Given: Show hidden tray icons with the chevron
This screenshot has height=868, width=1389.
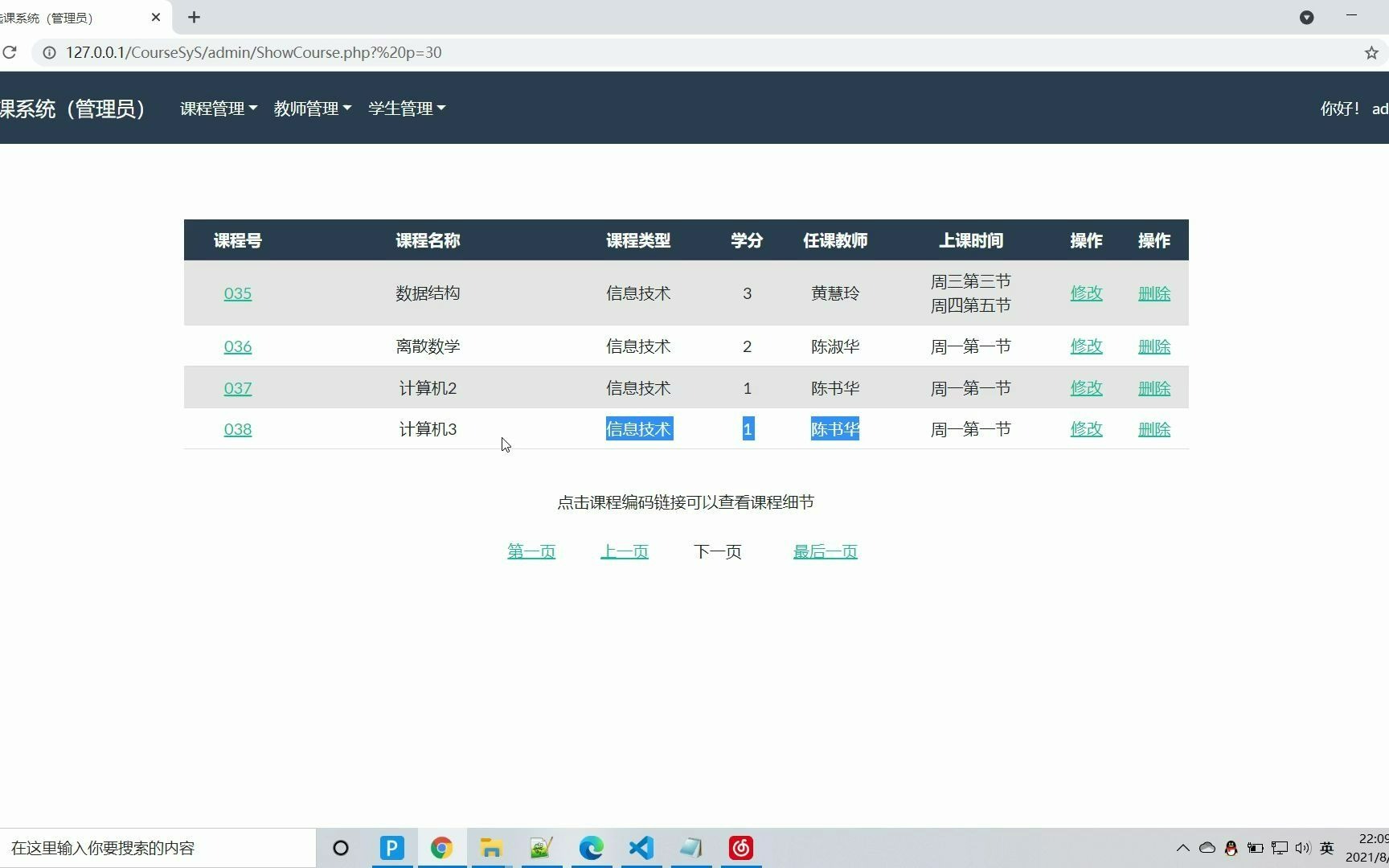Looking at the screenshot, I should (1182, 848).
